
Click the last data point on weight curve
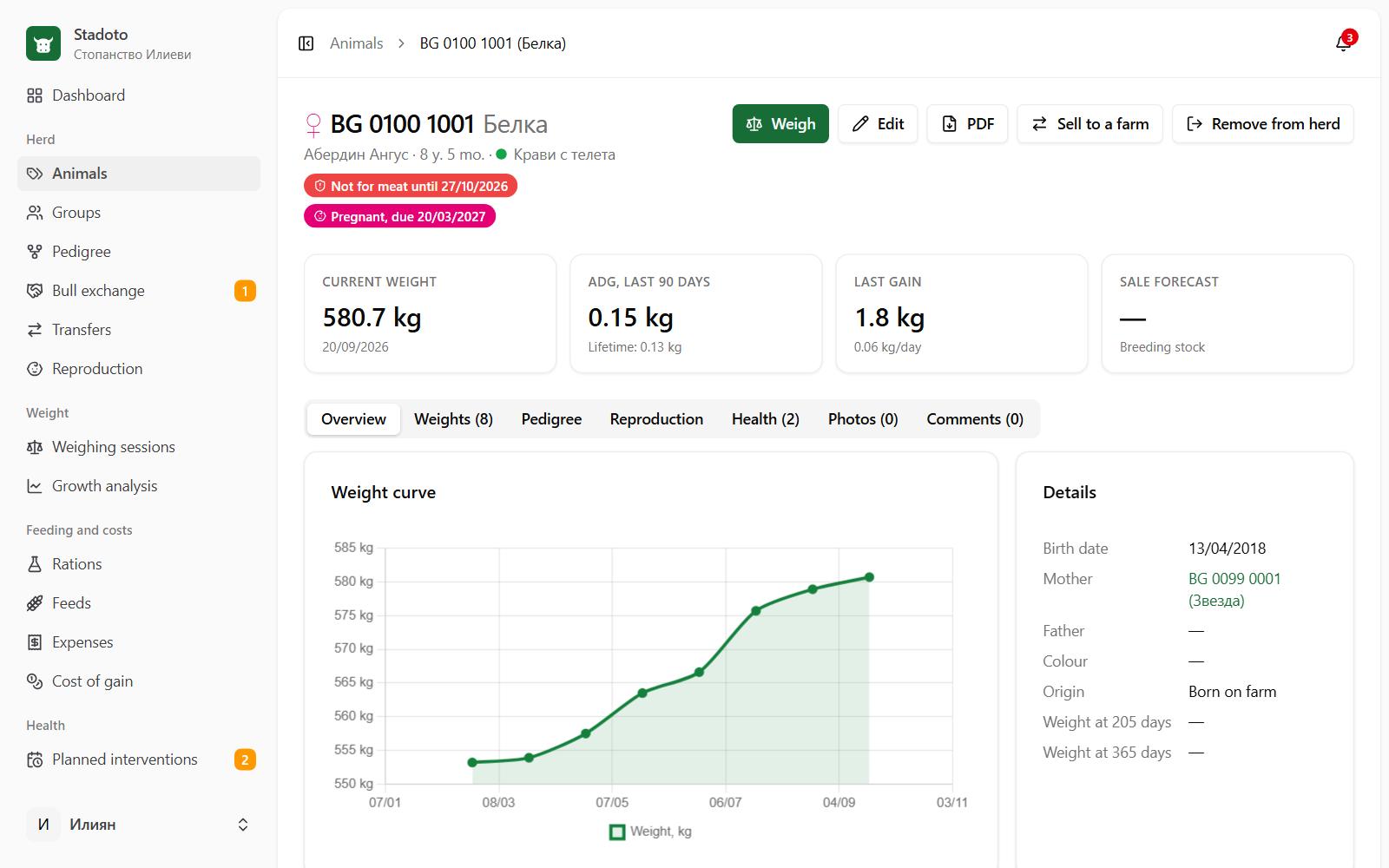click(x=869, y=577)
